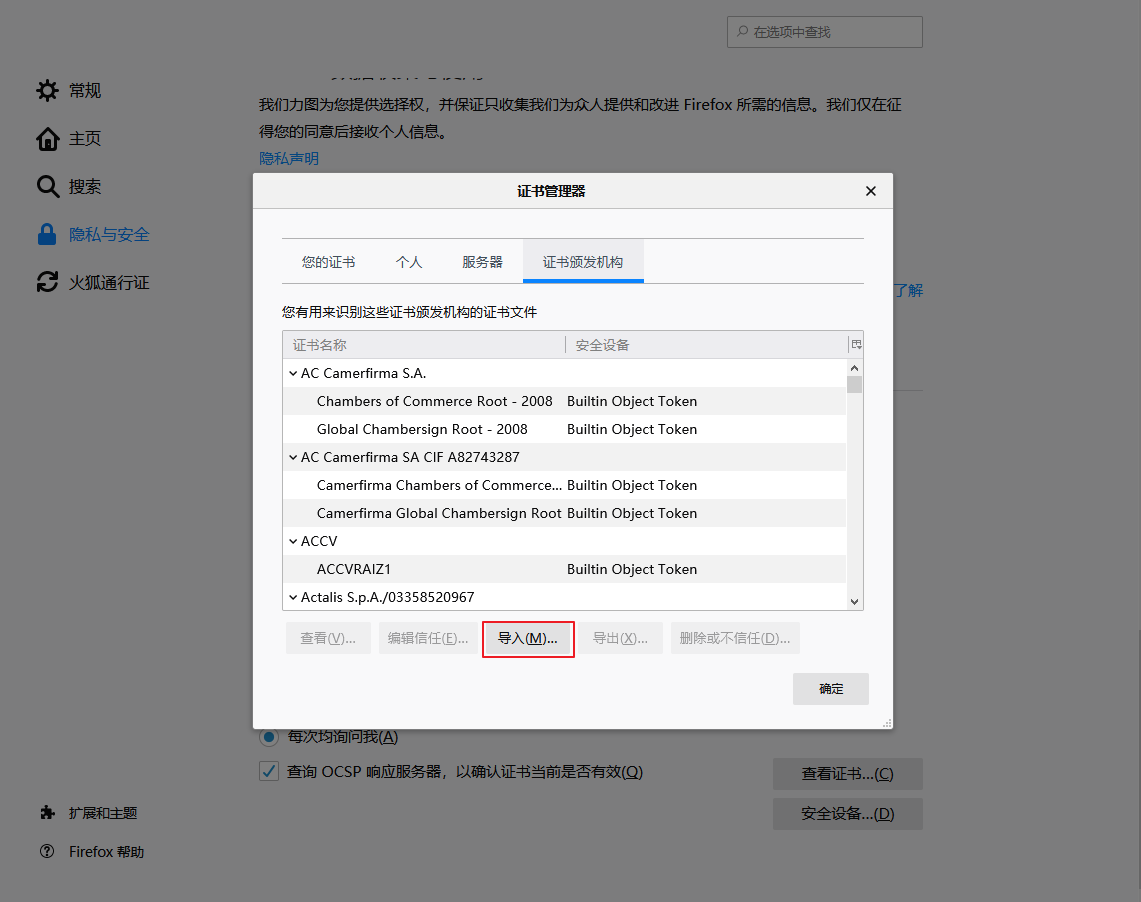Click the 查看证书...(C) button
Image resolution: width=1141 pixels, height=902 pixels.
point(848,774)
